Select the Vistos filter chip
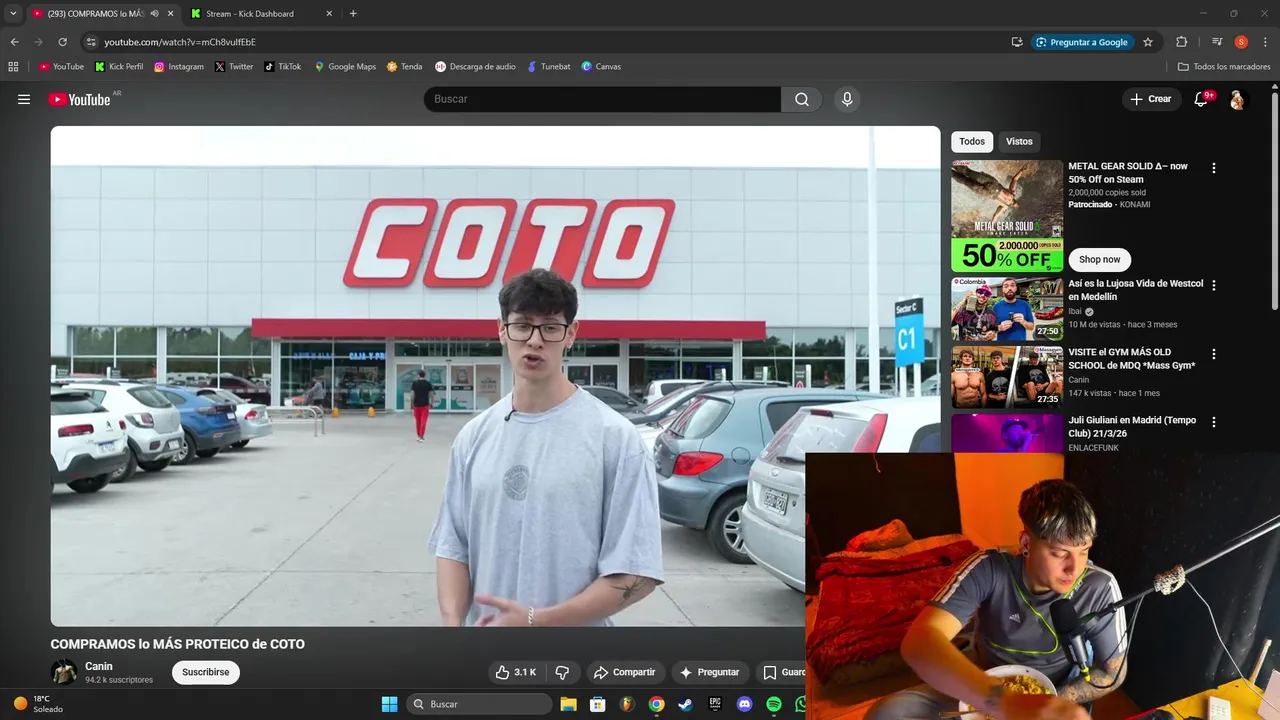This screenshot has height=720, width=1280. pyautogui.click(x=1019, y=142)
